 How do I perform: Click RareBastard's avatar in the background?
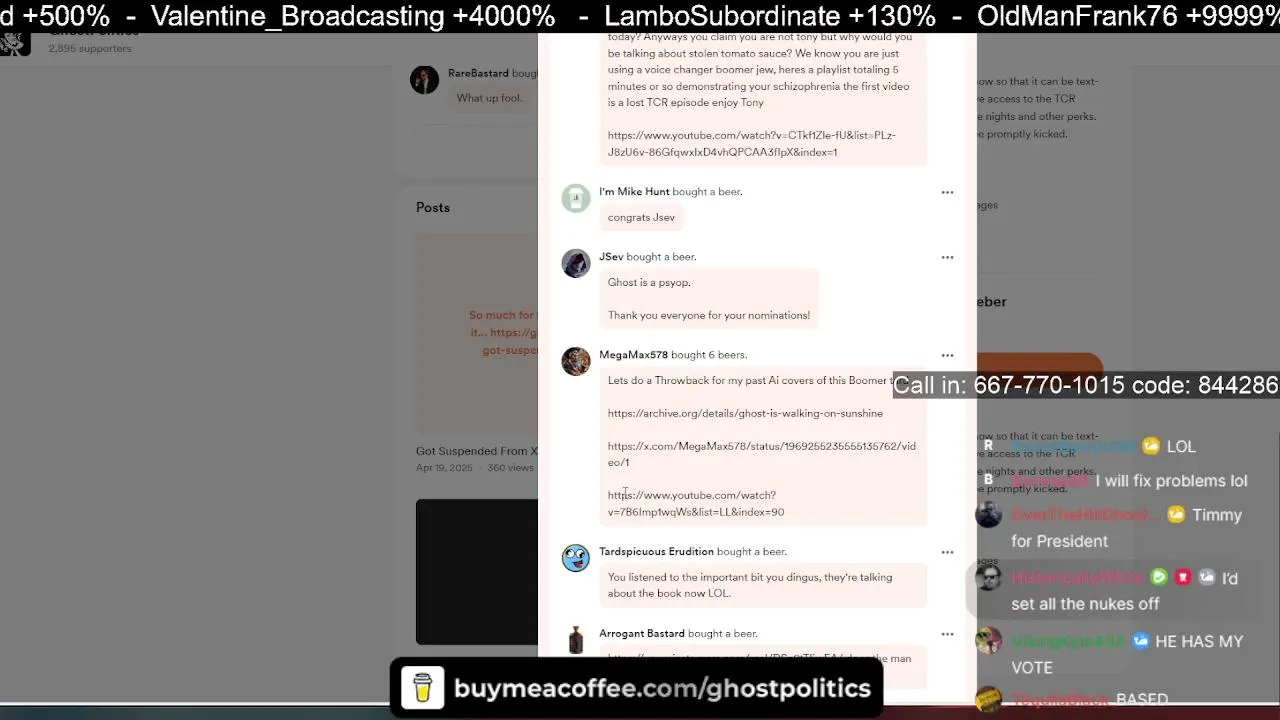424,80
